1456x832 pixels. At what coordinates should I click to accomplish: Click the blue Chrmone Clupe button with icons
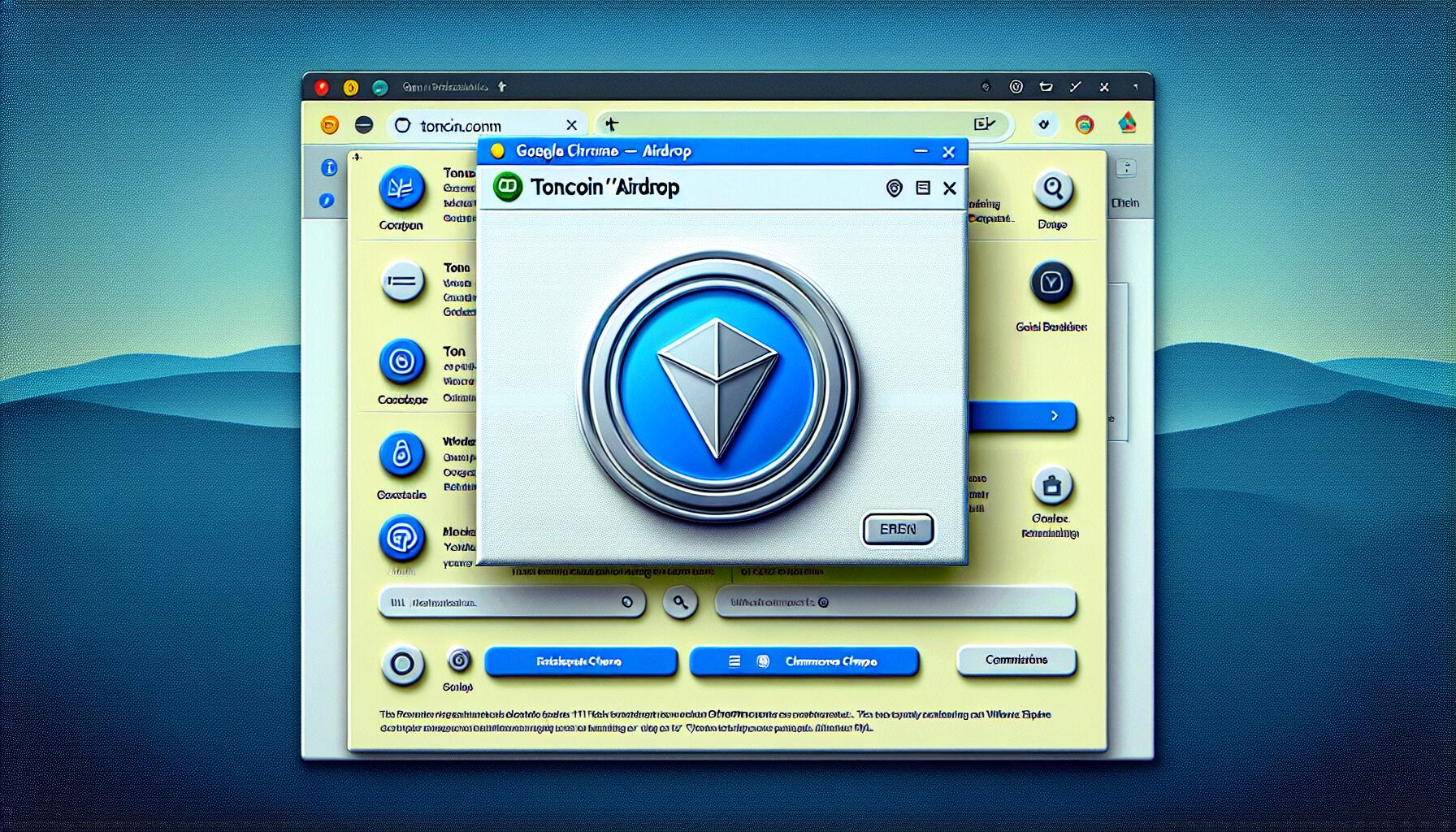804,661
